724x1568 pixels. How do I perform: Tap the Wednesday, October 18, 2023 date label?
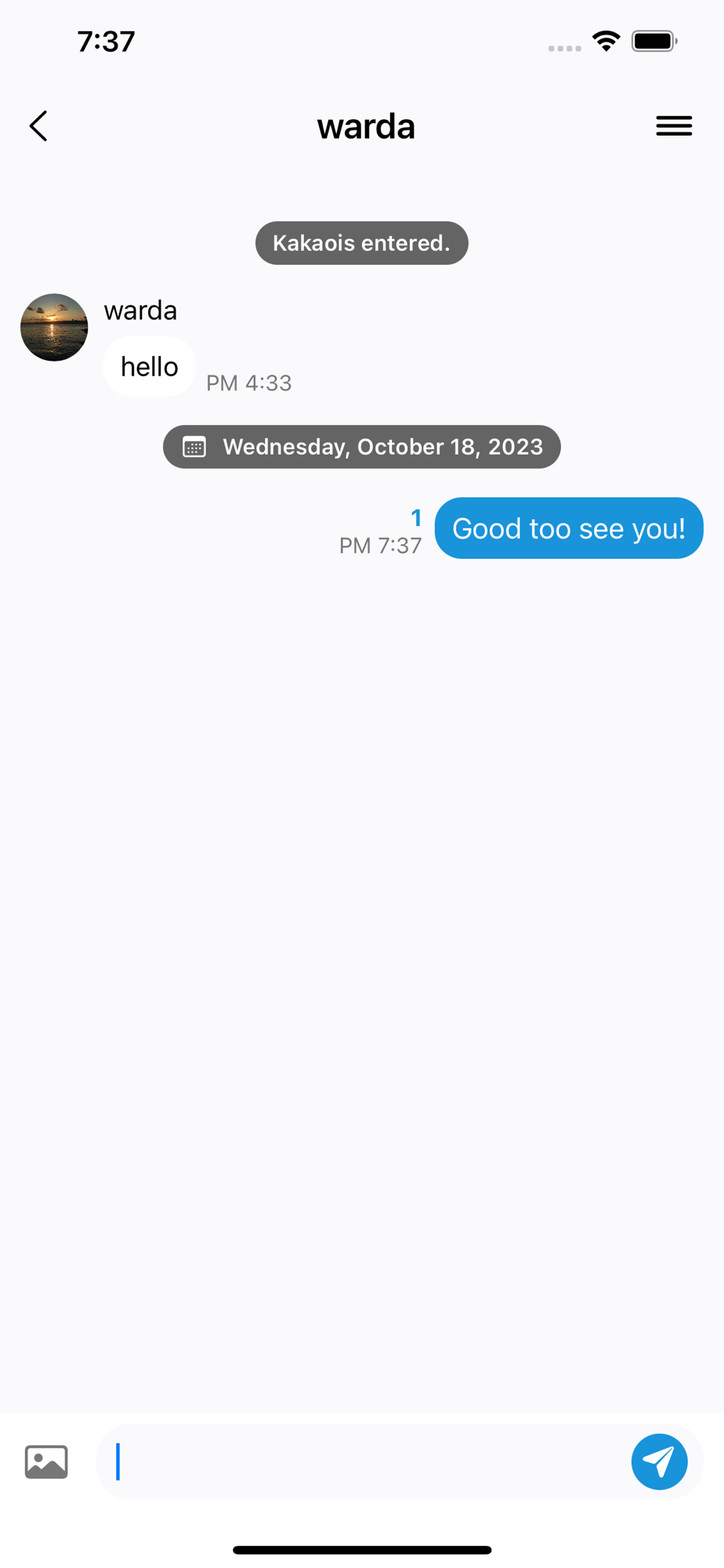tap(382, 447)
